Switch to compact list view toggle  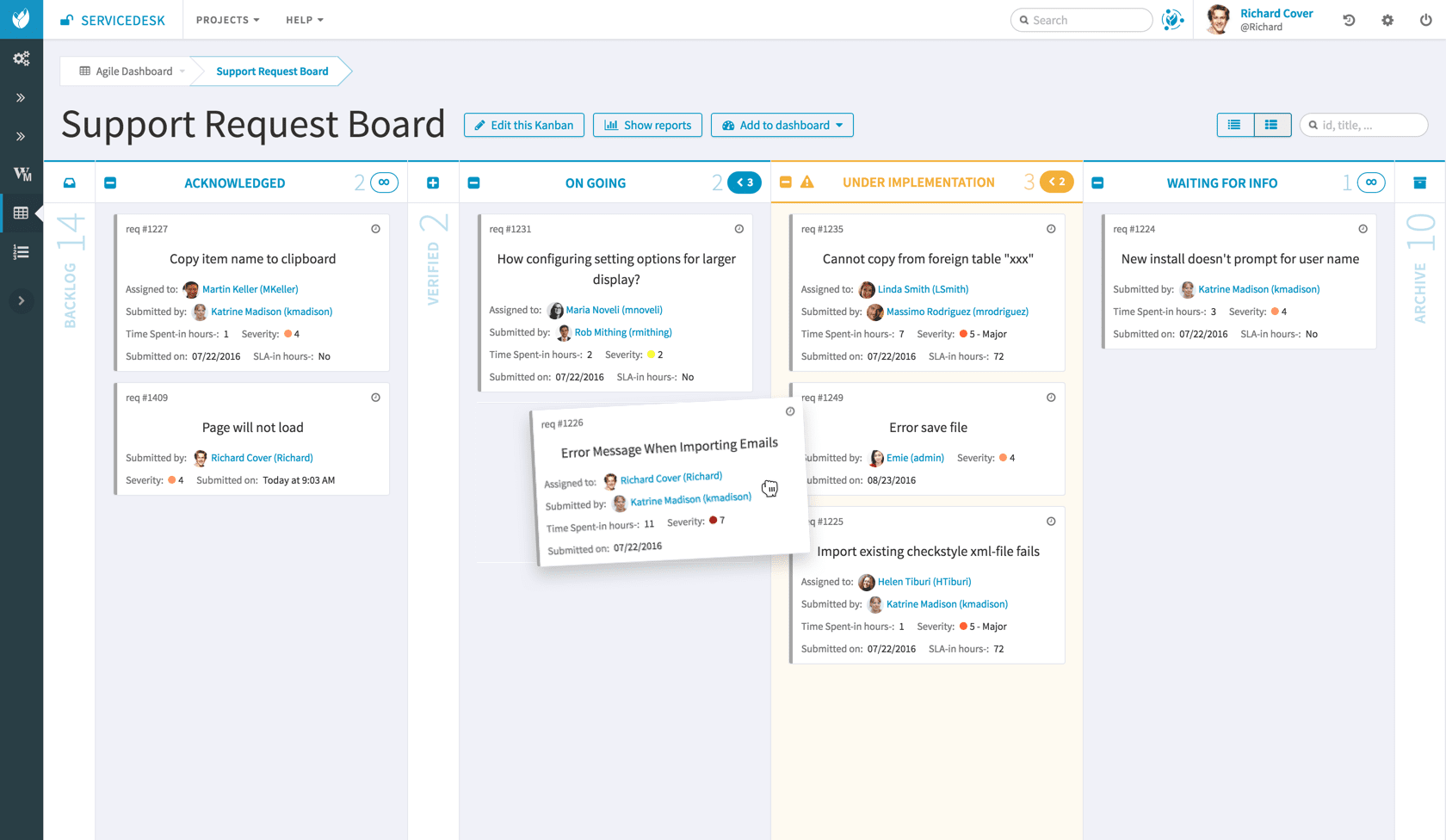pyautogui.click(x=1235, y=125)
